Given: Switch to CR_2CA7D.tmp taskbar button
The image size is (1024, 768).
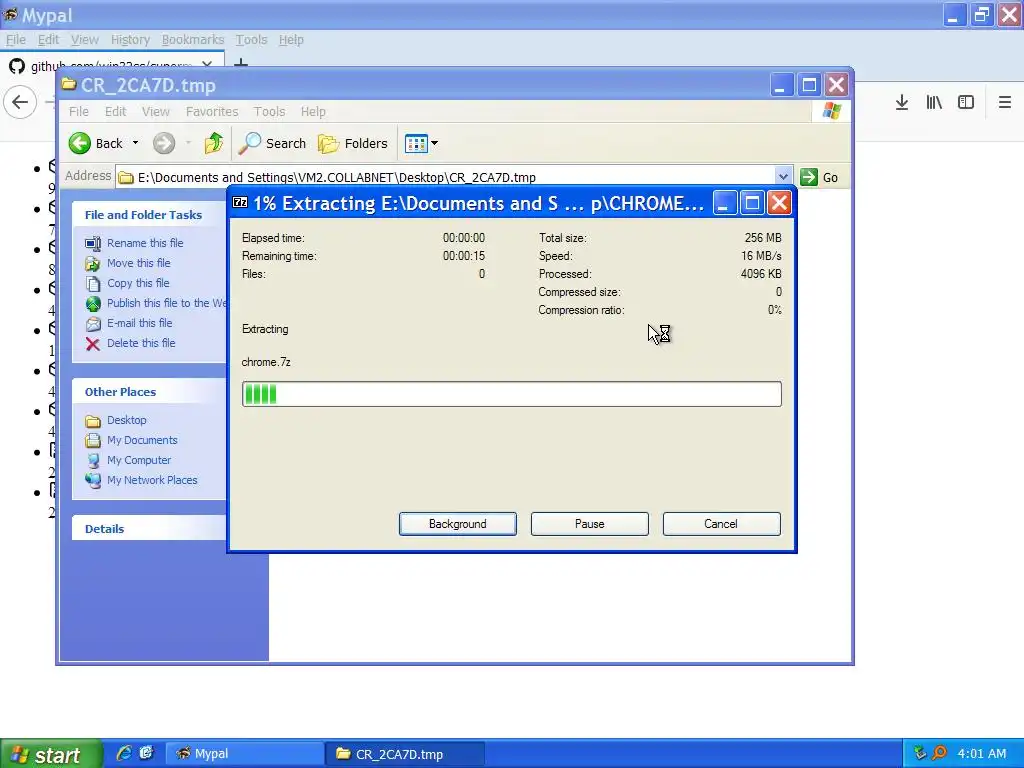Looking at the screenshot, I should coord(406,754).
